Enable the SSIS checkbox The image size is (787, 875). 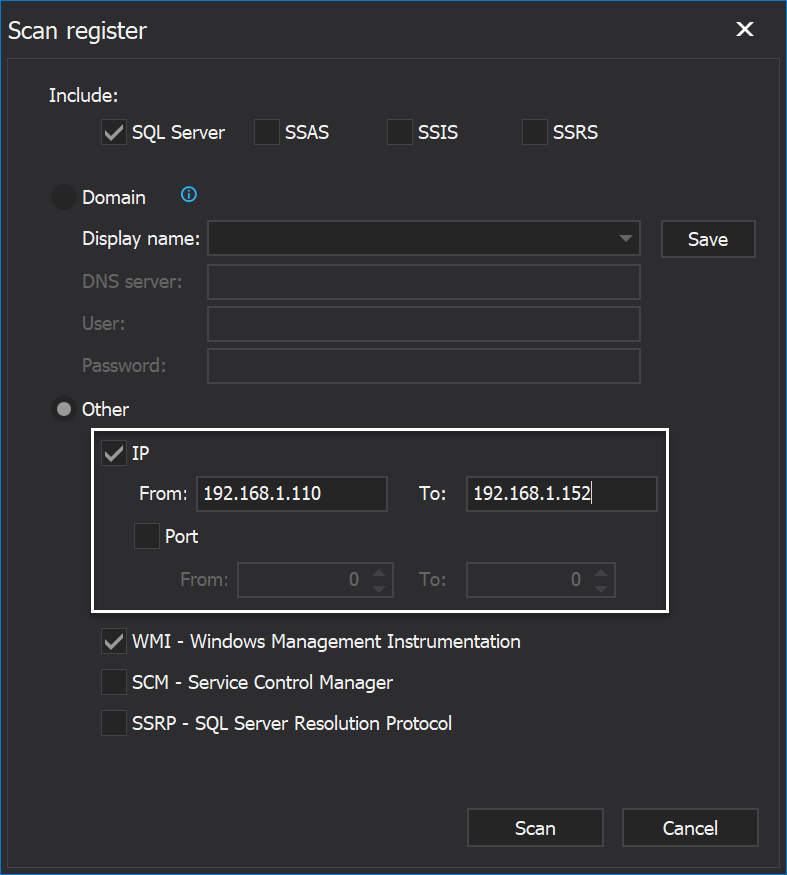click(400, 132)
